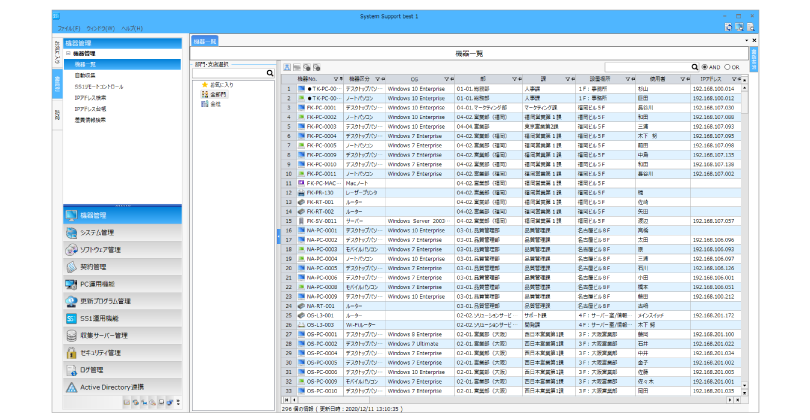Click the FK-SV-0011 server row
This screenshot has width=810, height=420.
click(x=511, y=221)
